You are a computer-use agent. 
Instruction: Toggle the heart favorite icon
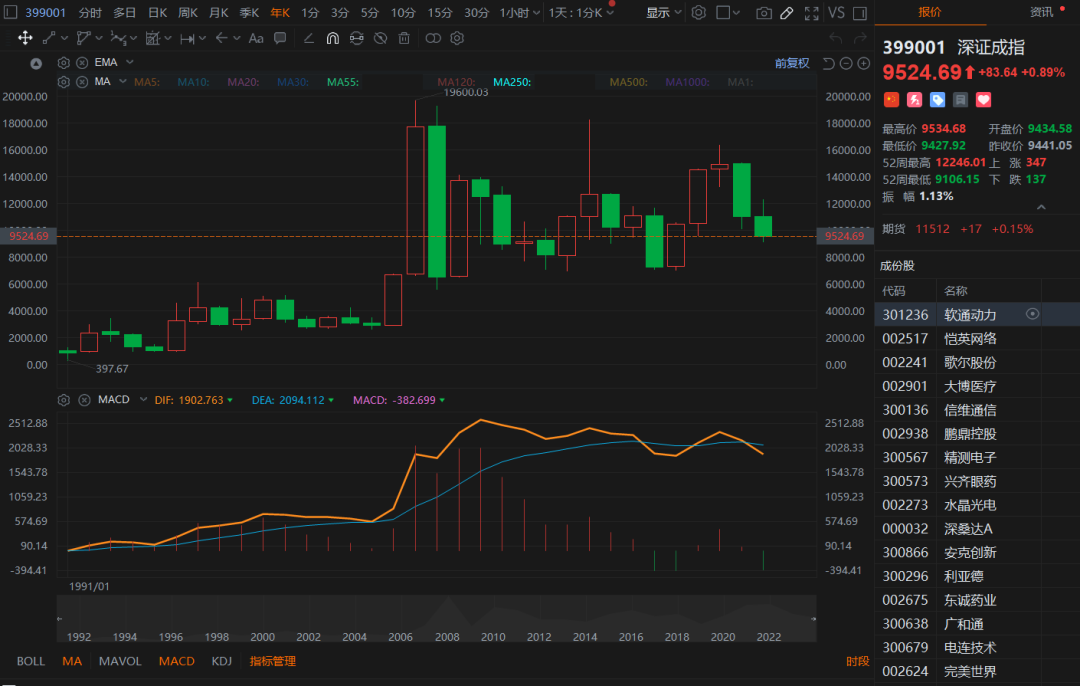pos(984,100)
